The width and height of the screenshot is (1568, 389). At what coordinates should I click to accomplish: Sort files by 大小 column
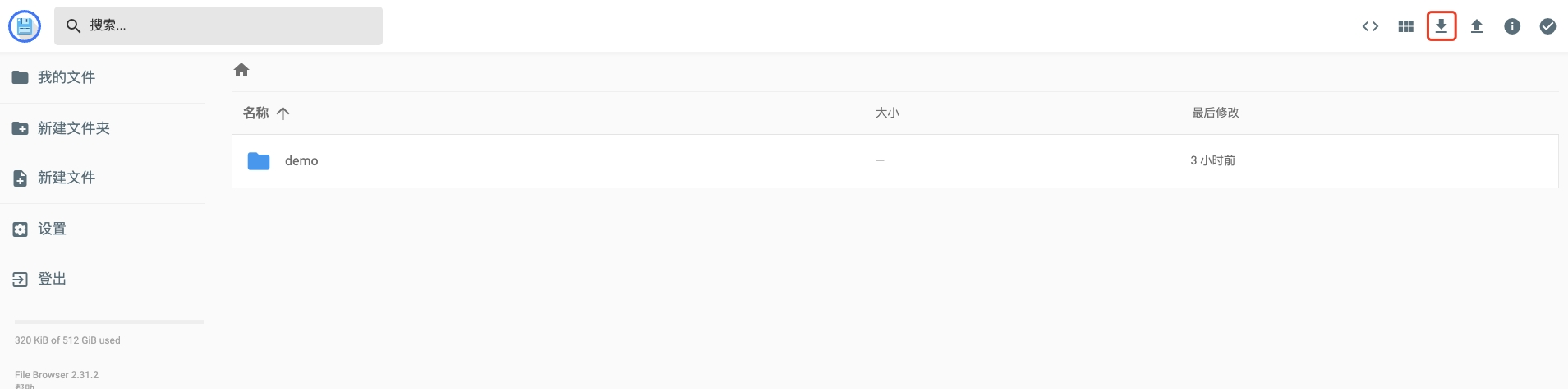887,113
